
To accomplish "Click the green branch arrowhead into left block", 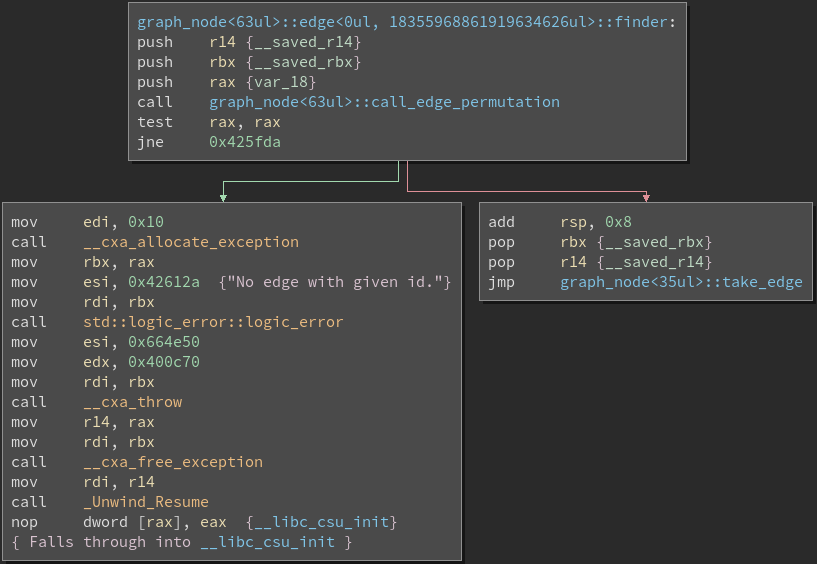I will coord(223,198).
